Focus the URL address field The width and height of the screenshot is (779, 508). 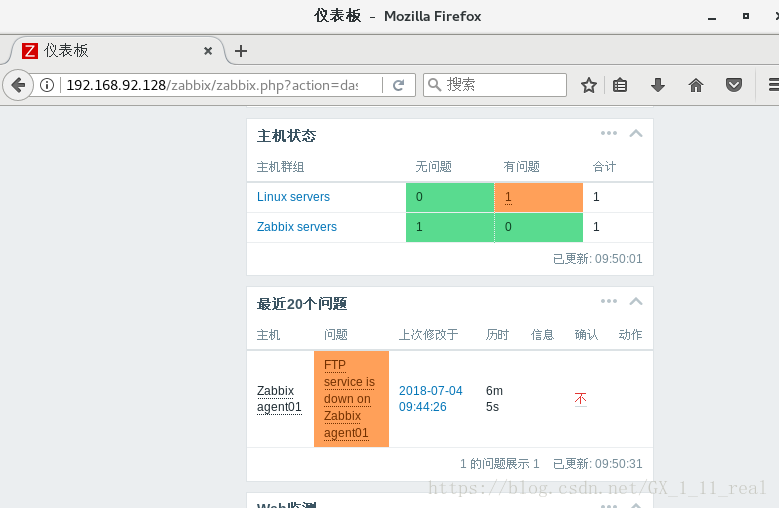click(x=213, y=85)
